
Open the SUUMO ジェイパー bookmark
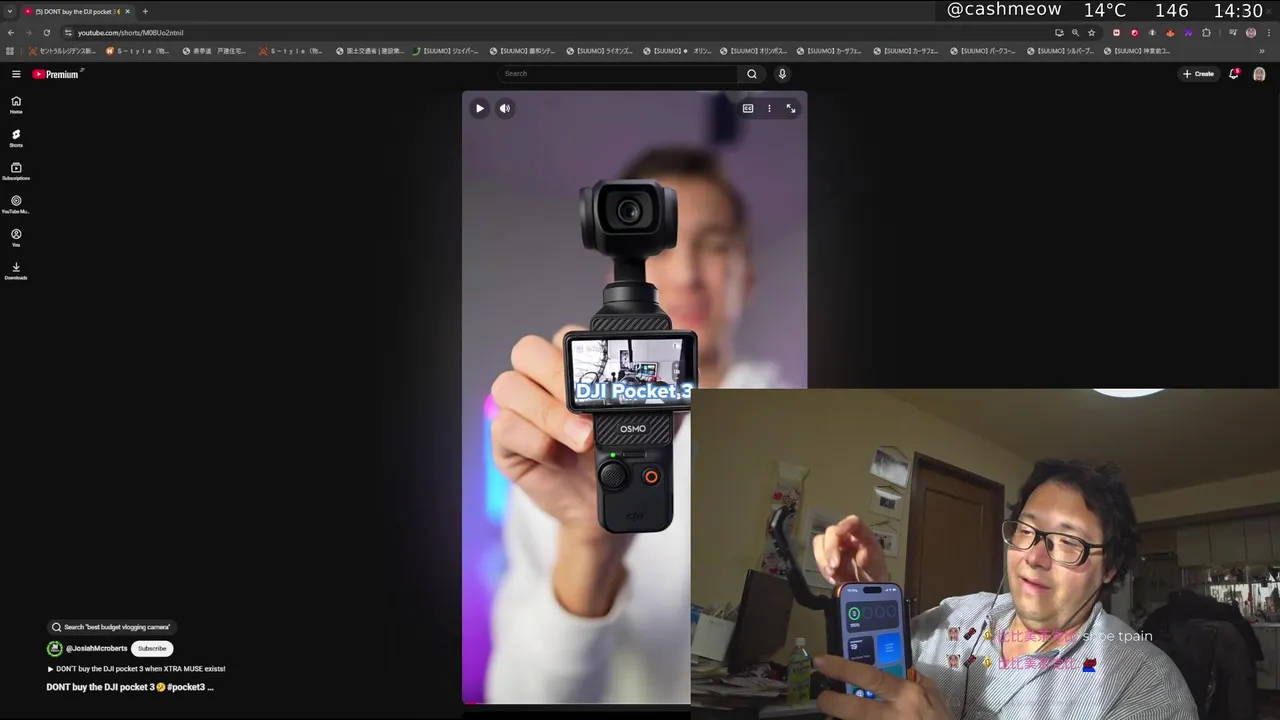coord(446,51)
